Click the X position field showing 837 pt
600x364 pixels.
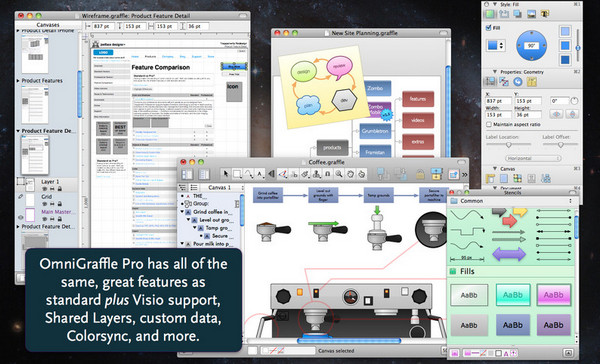(498, 101)
